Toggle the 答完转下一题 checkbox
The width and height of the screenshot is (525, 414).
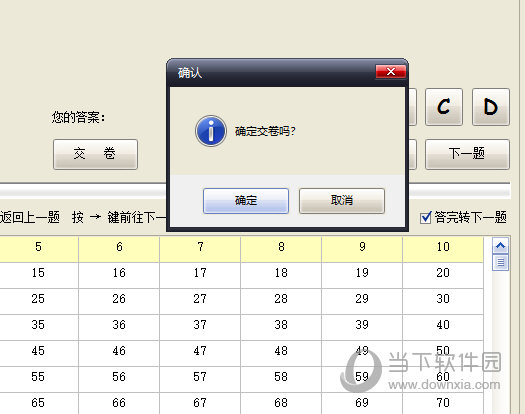click(426, 218)
